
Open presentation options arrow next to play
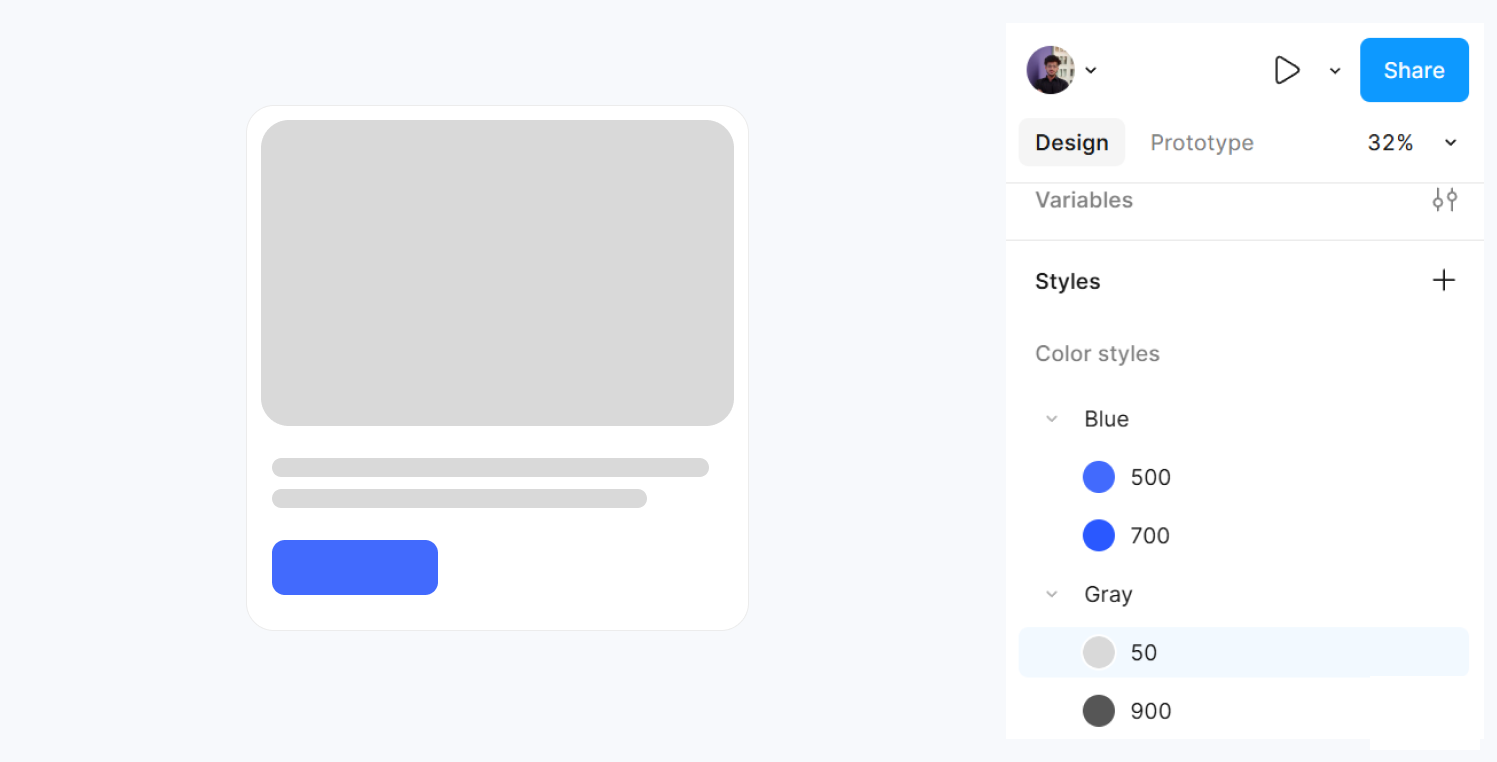[1335, 71]
